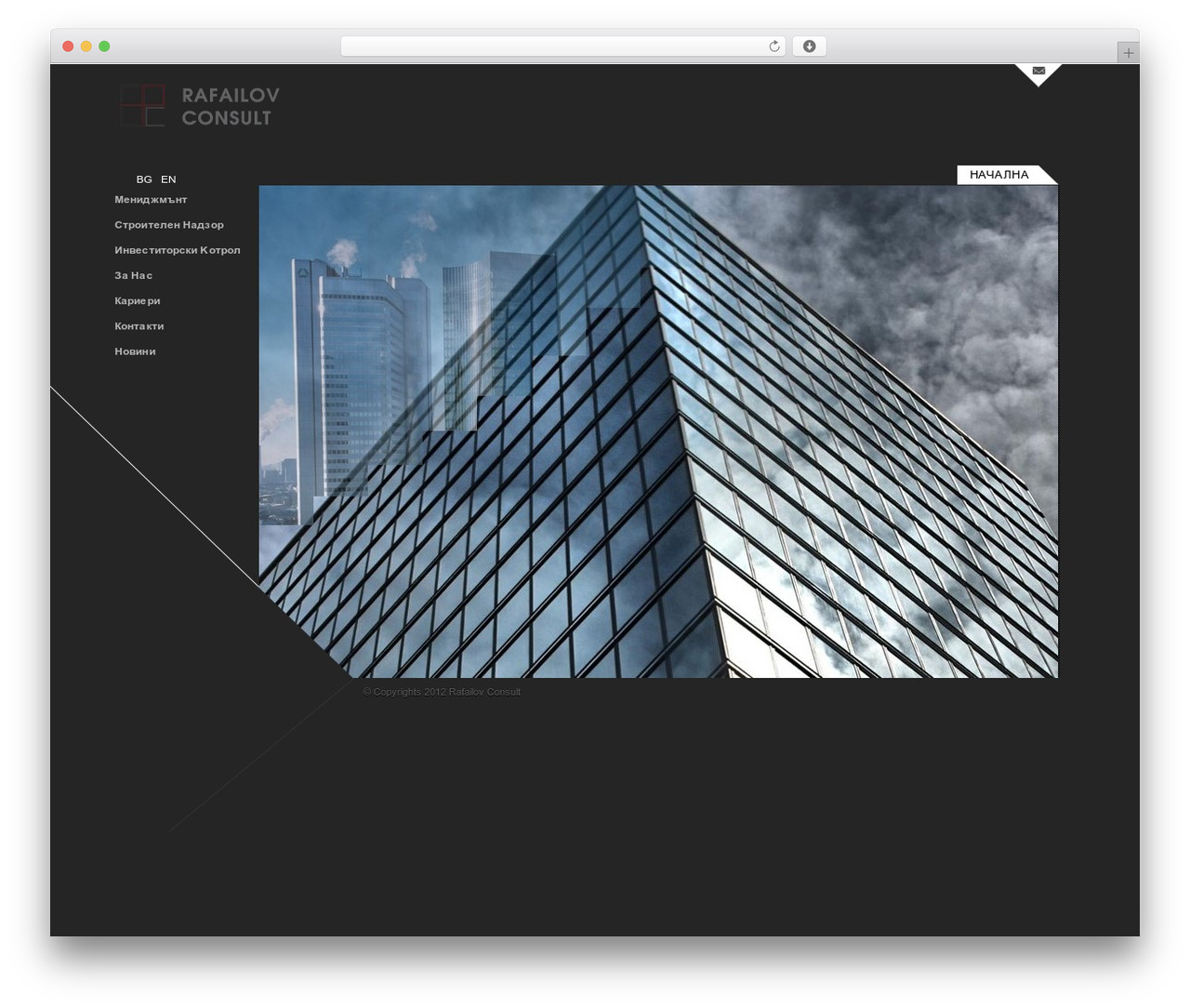Go to Строителен Надзор page
Viewport: 1190px width, 1008px height.
click(169, 225)
